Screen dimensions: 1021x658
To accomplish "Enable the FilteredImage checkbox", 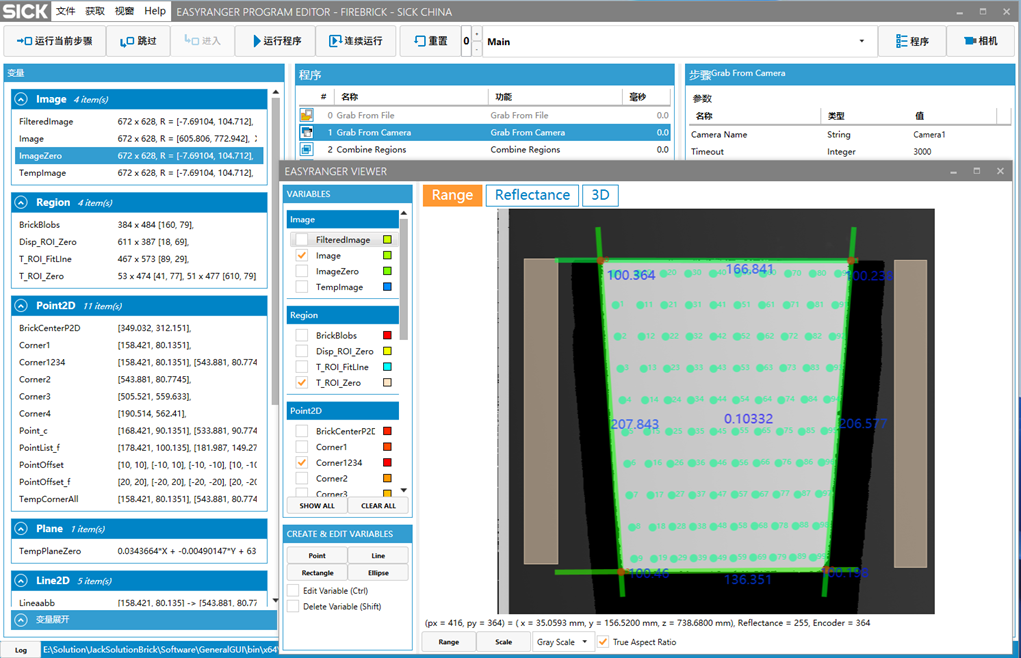I will [301, 240].
